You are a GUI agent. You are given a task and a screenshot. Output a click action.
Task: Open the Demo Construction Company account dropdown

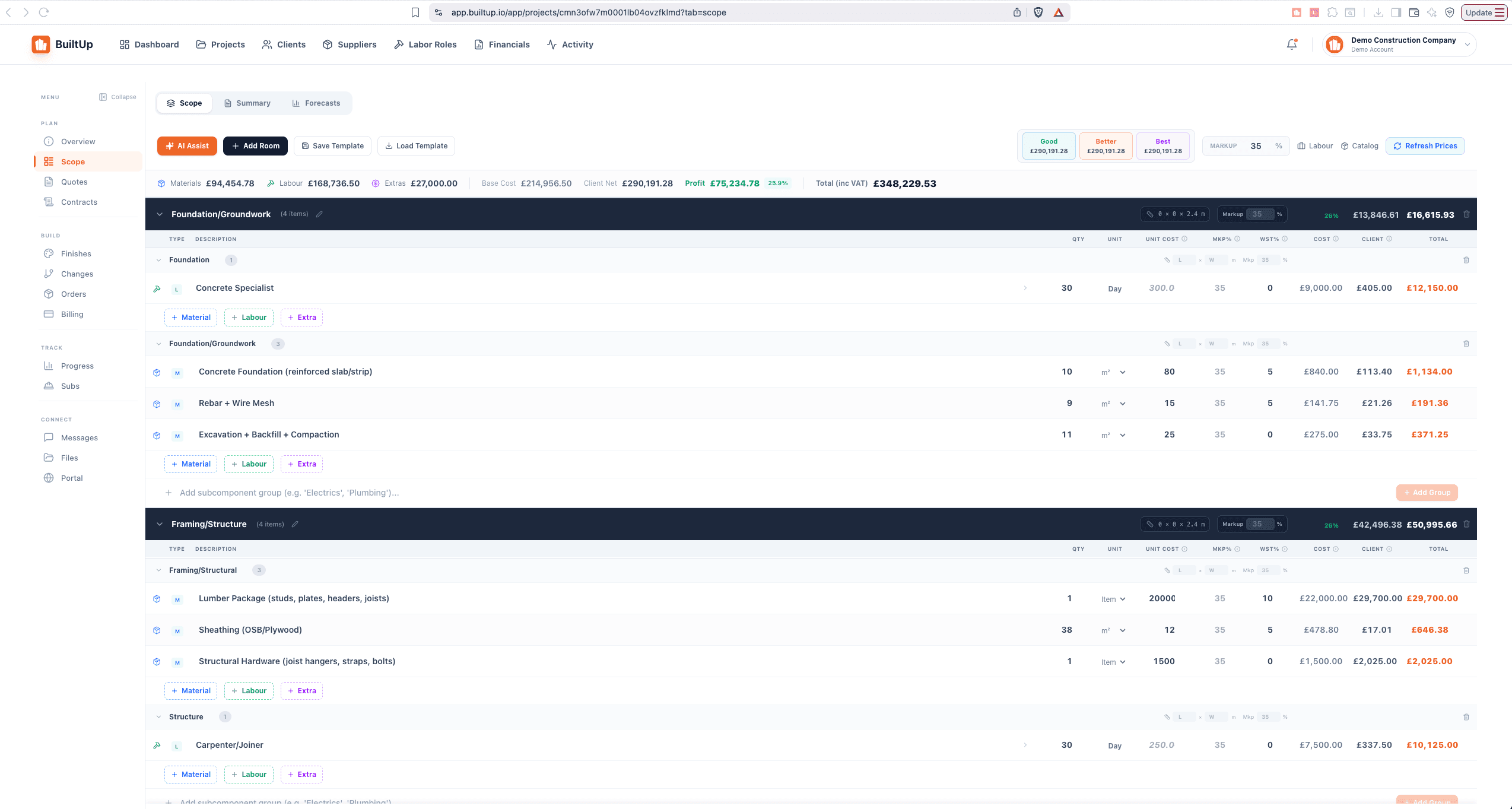coord(1398,44)
